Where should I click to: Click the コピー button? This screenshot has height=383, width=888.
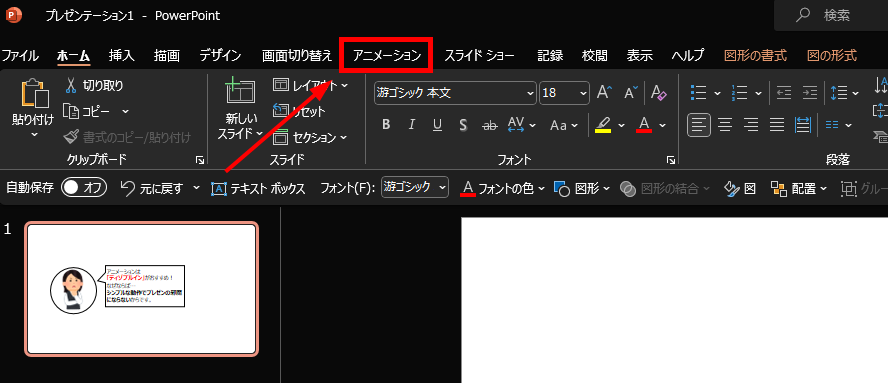pyautogui.click(x=87, y=111)
